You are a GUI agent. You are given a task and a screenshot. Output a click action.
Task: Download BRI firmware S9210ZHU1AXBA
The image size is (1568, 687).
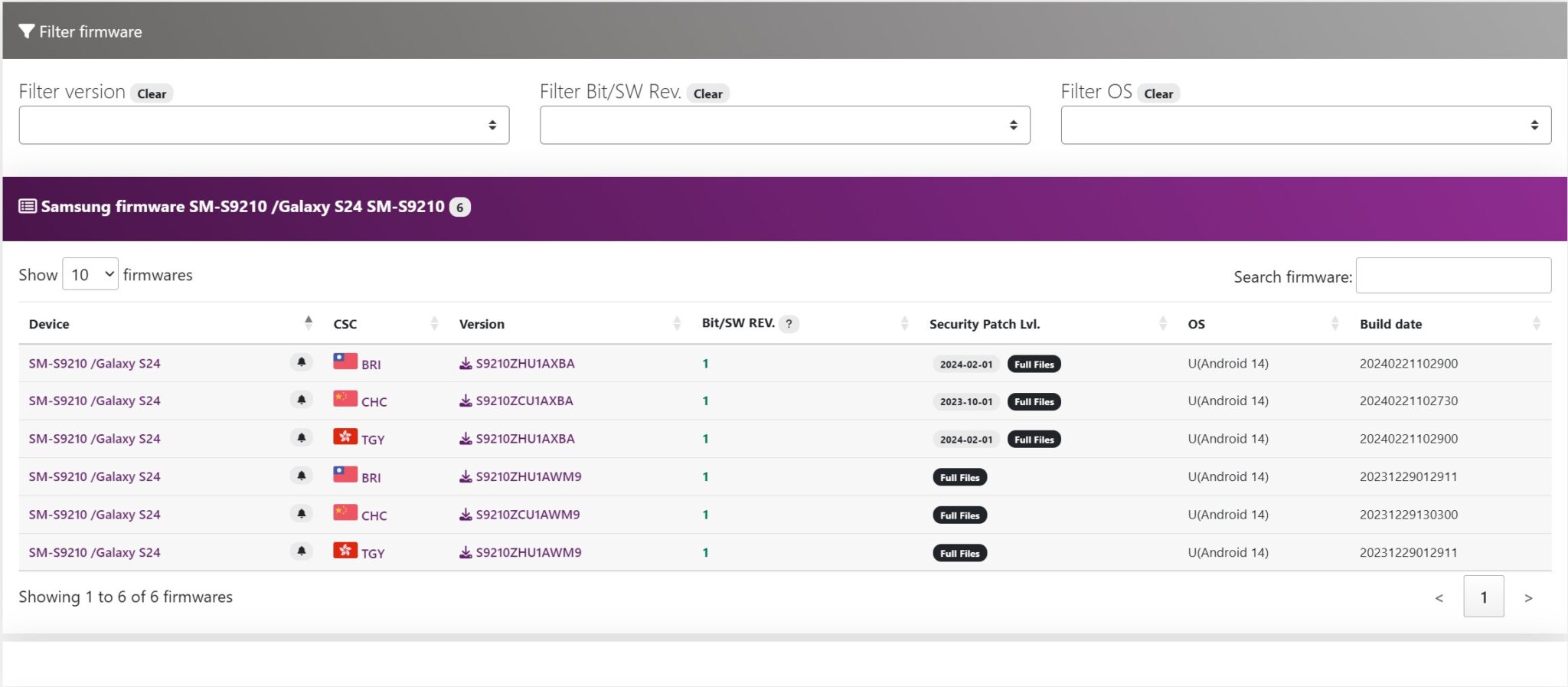click(517, 363)
